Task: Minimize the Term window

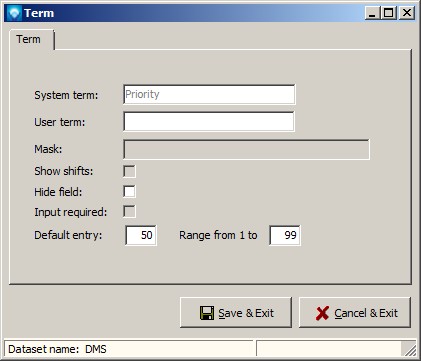Action: [372, 13]
